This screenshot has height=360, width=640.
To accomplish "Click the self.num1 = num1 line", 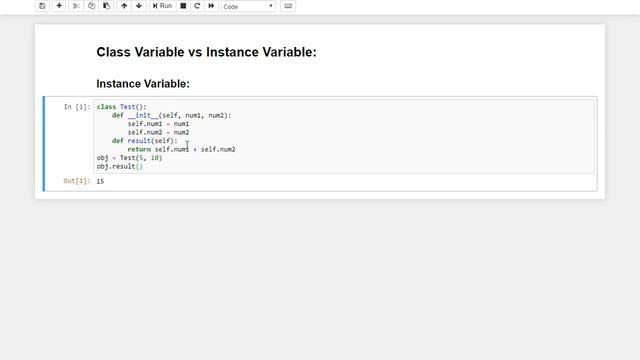I will pos(158,124).
